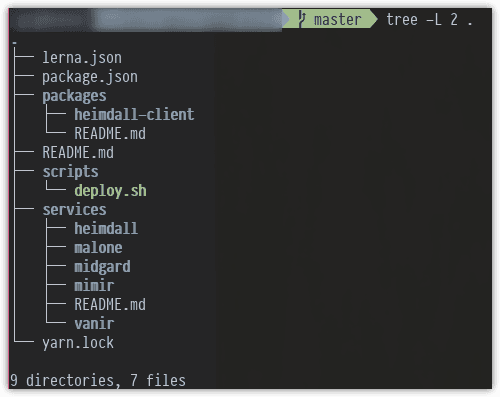This screenshot has height=397, width=500.
Task: Click the blurred path prompt segment
Action: pyautogui.click(x=146, y=20)
